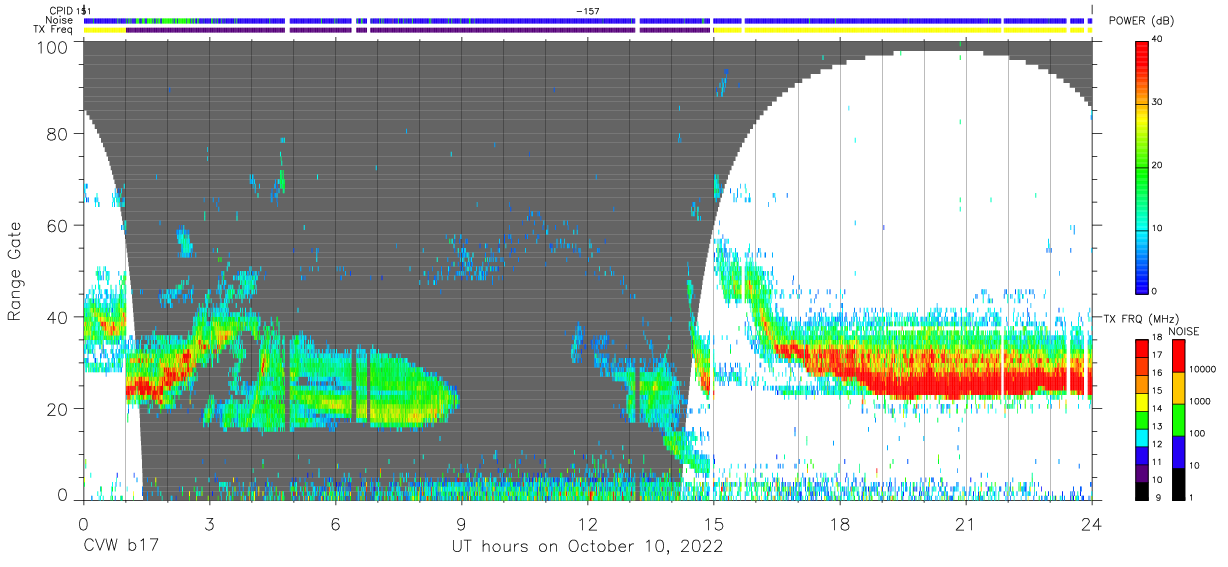Select hour 15 on the UT axis
Screen dimensions: 1228x567
point(714,524)
